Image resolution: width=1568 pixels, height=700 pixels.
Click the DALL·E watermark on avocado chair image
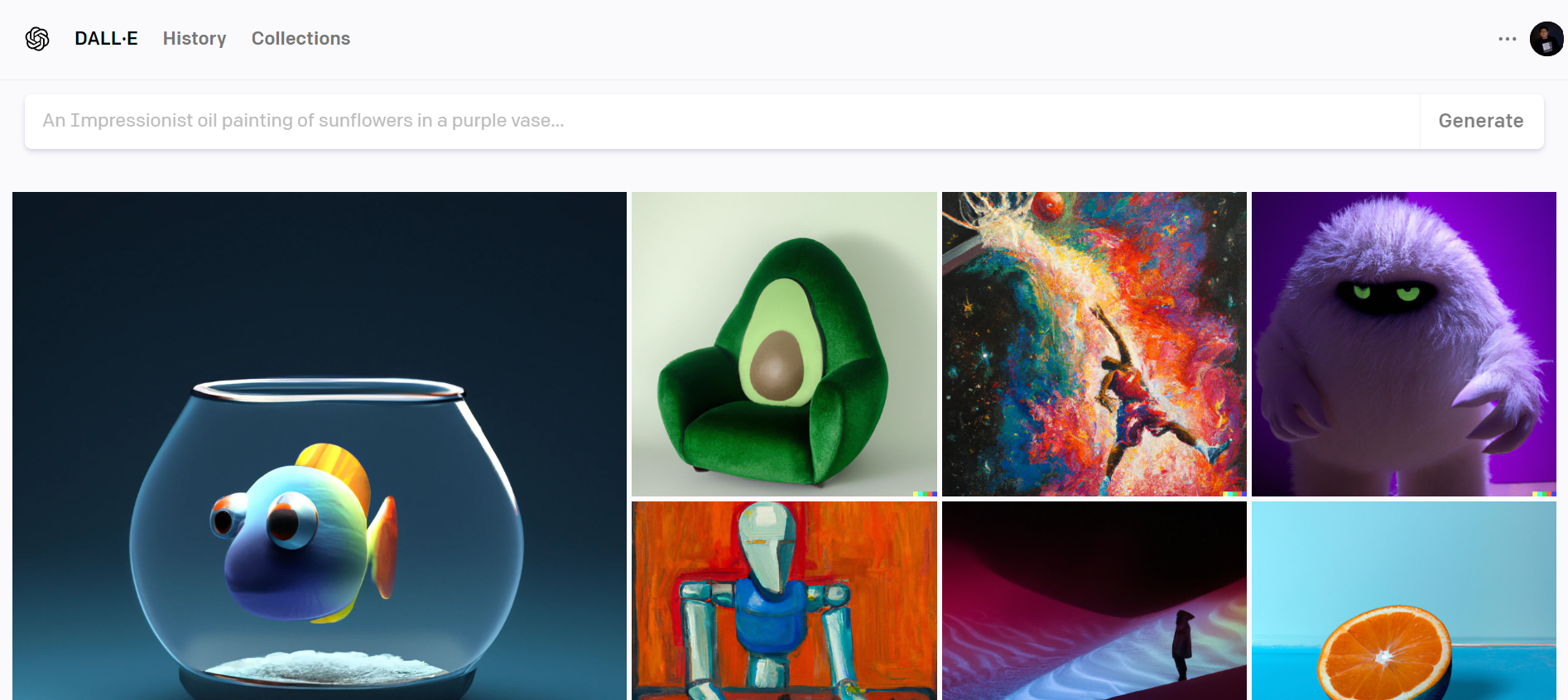925,493
